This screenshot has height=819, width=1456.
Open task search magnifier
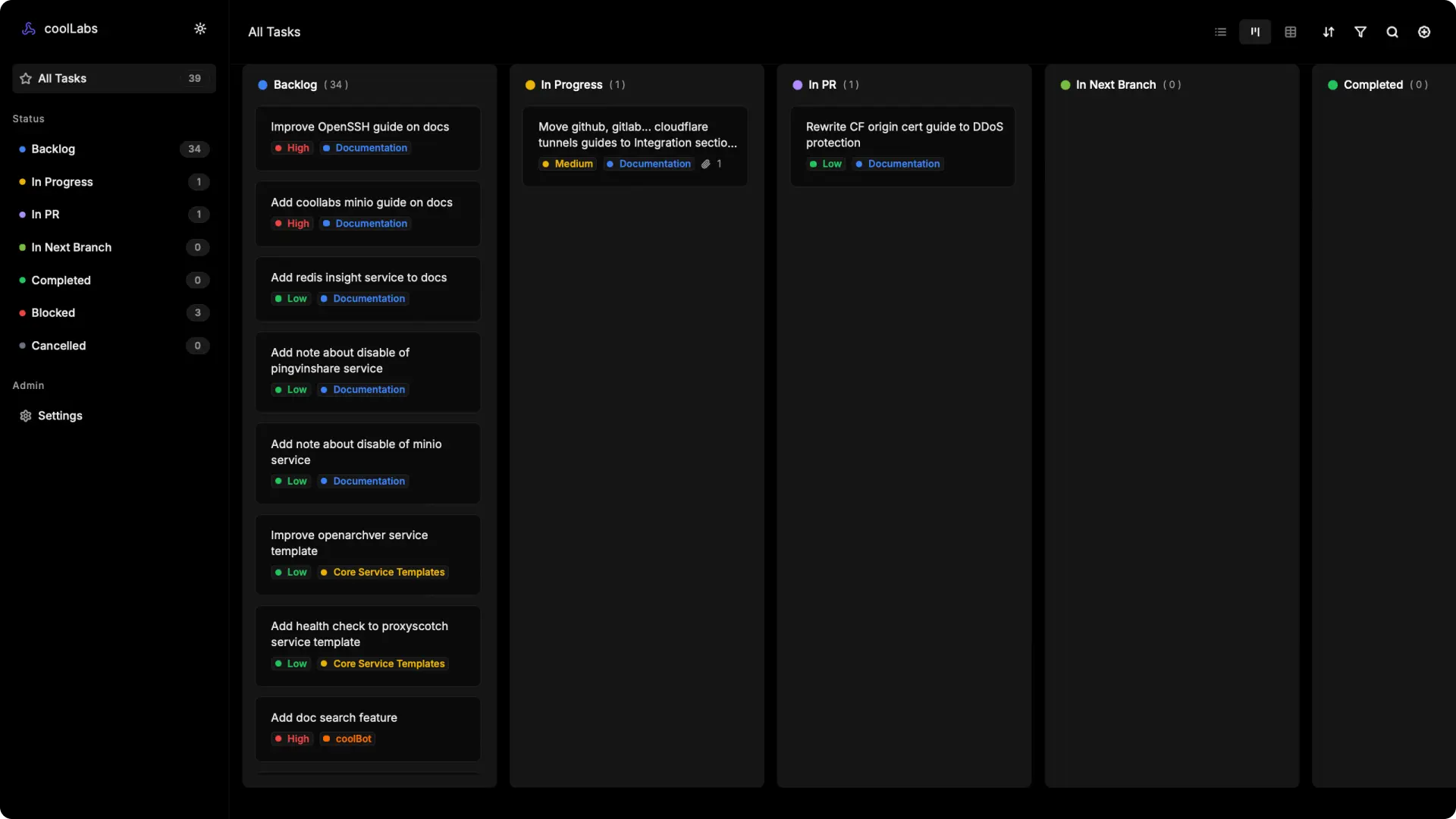tap(1392, 32)
